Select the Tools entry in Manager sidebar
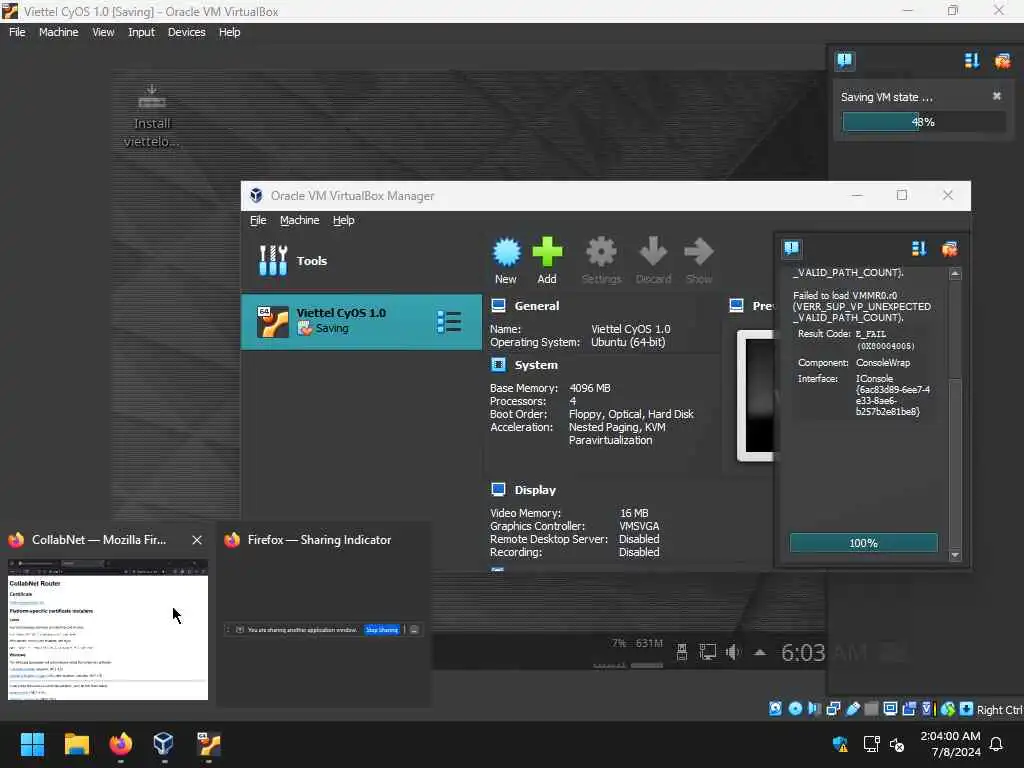Screen dimensions: 1024x768 [361, 261]
